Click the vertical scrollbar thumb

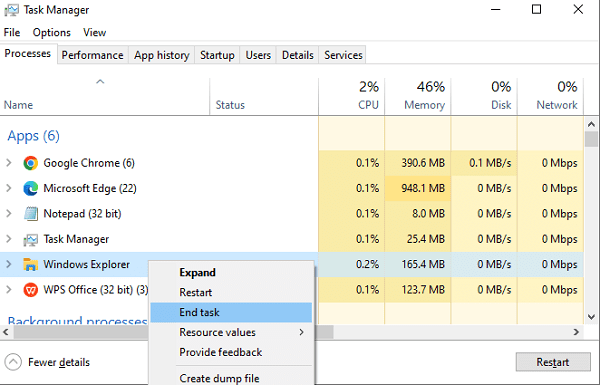pyautogui.click(x=591, y=139)
